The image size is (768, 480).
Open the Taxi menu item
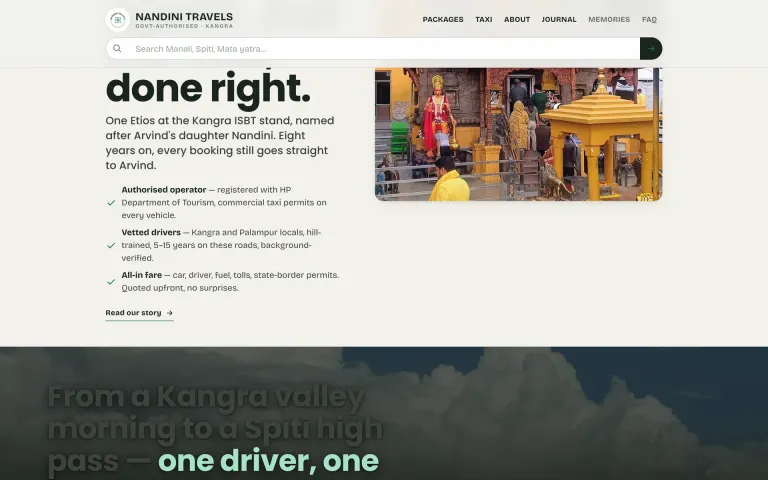(x=483, y=20)
